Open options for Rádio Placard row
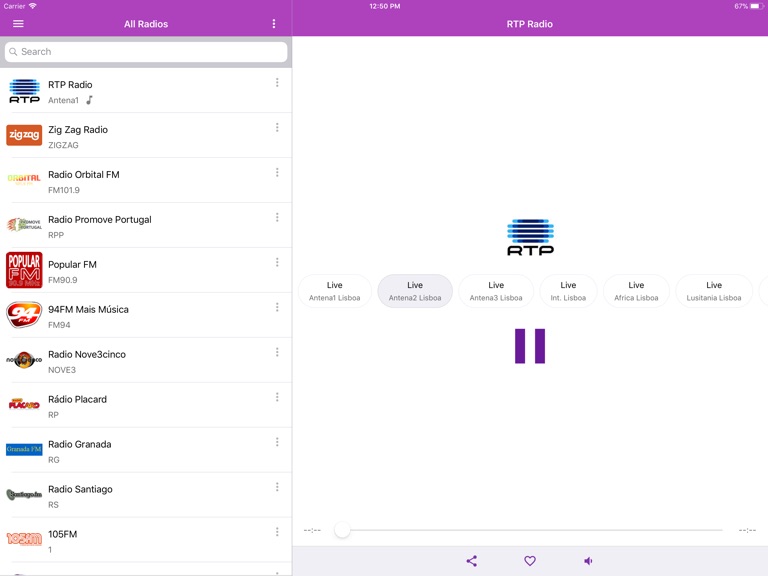 coord(277,397)
